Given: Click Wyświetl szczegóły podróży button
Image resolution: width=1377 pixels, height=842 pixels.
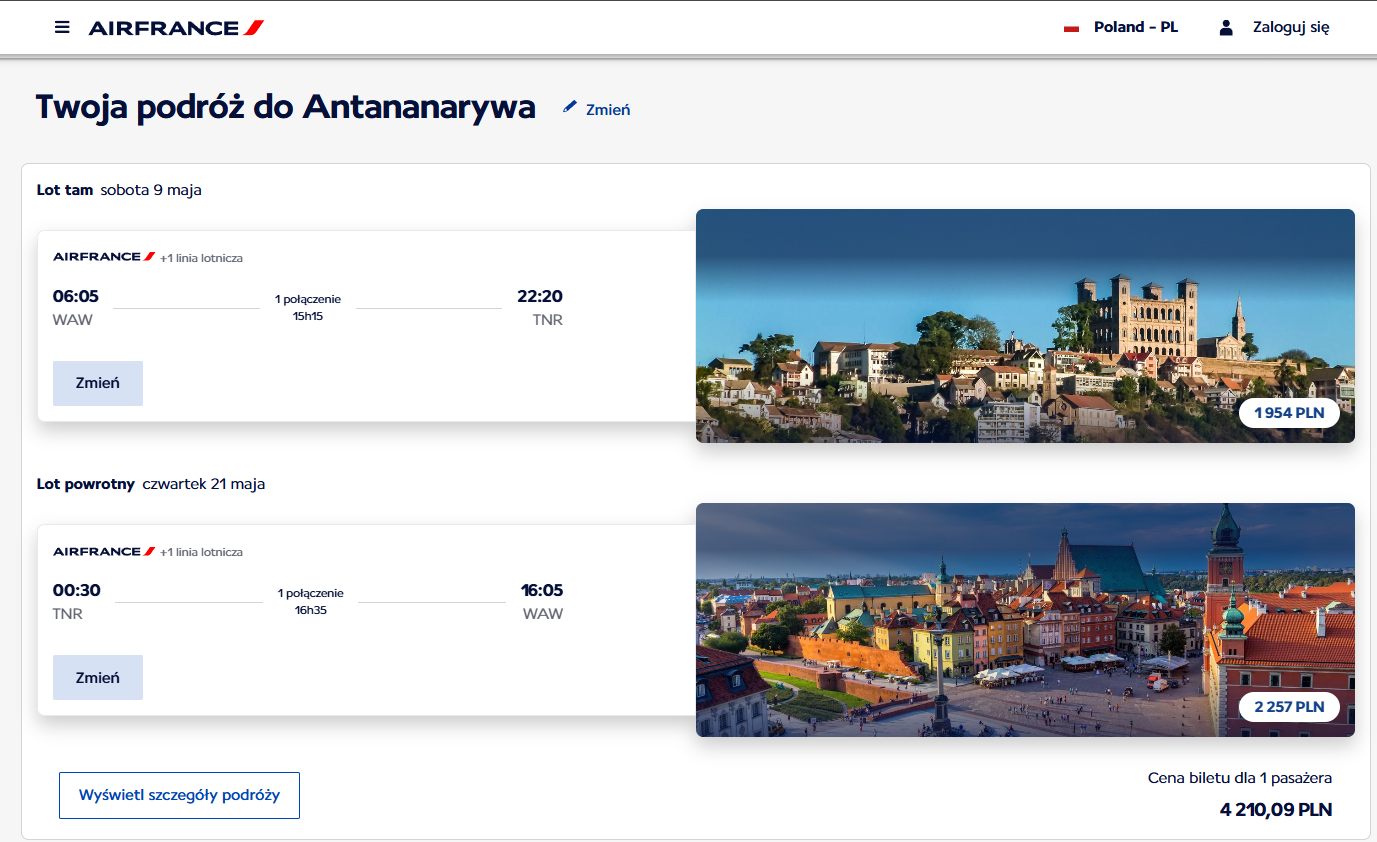Looking at the screenshot, I should point(179,795).
